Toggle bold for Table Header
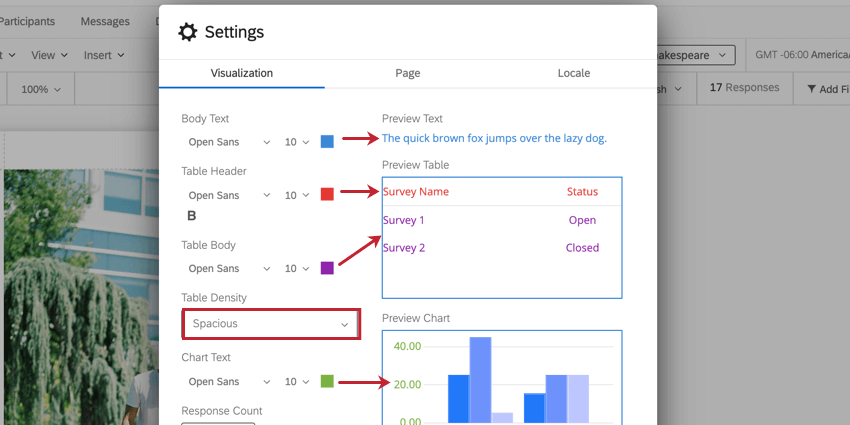 click(x=191, y=216)
